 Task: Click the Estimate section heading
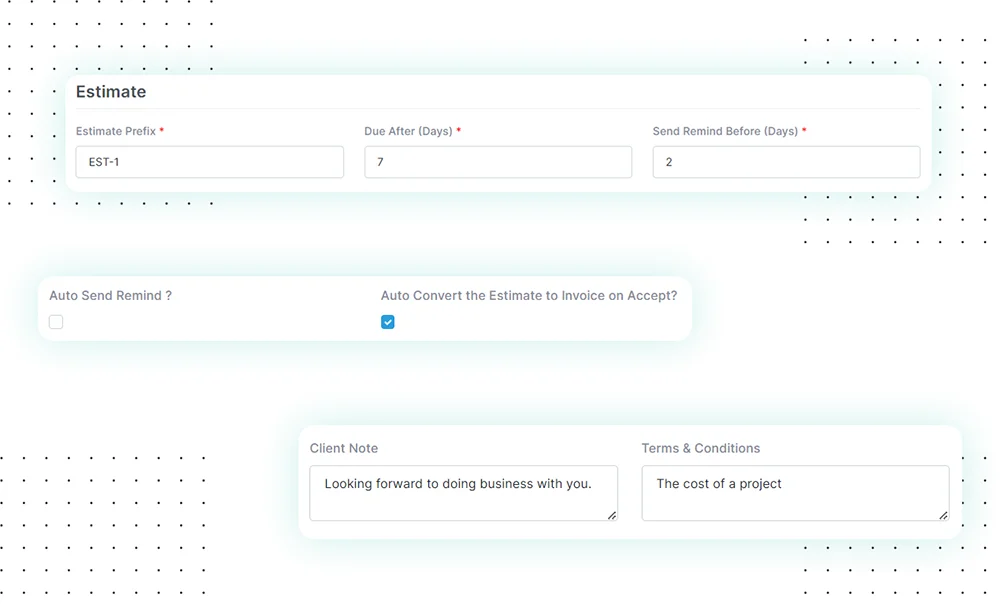point(111,92)
